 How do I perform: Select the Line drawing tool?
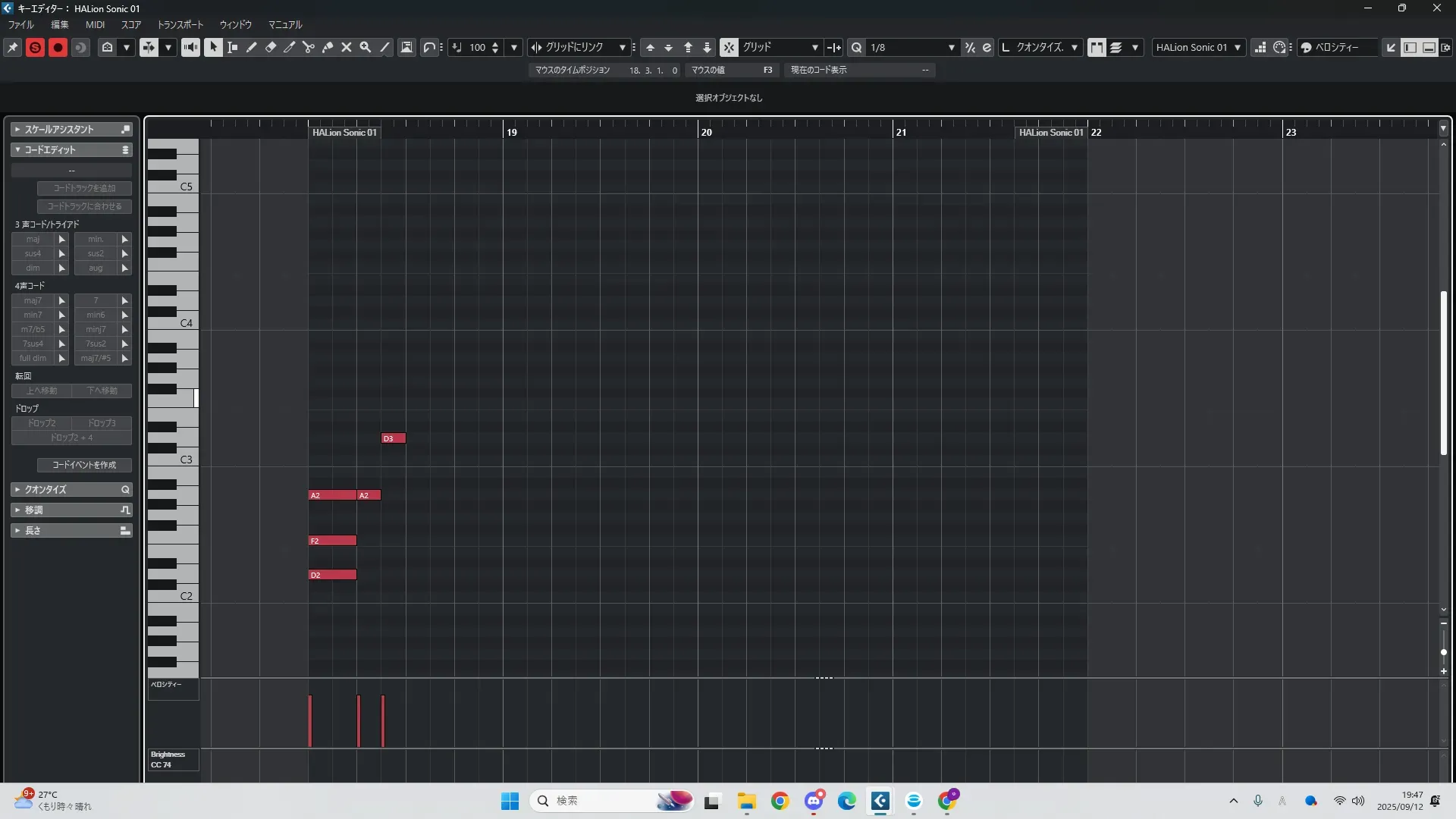[385, 47]
